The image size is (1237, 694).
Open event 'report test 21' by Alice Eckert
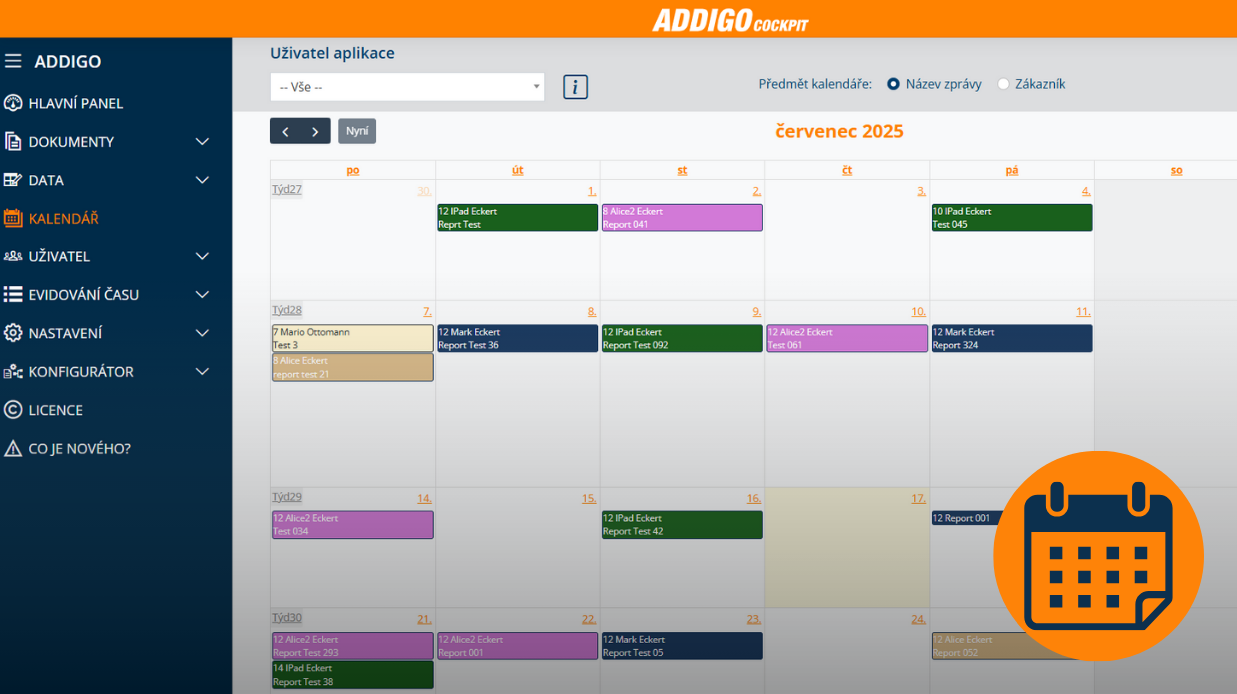pyautogui.click(x=353, y=367)
